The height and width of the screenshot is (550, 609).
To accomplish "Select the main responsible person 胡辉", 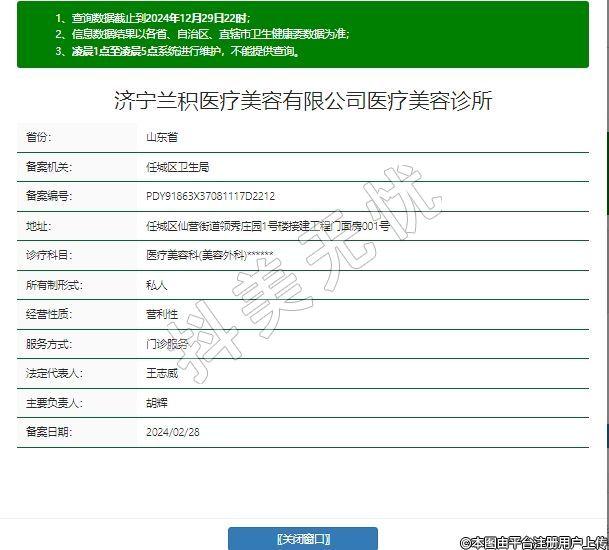I will pos(157,402).
